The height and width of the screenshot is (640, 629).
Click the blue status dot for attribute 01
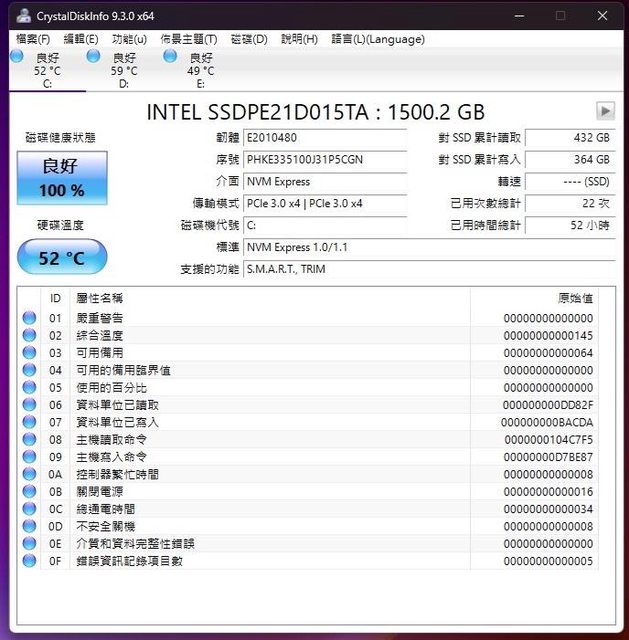(x=30, y=318)
